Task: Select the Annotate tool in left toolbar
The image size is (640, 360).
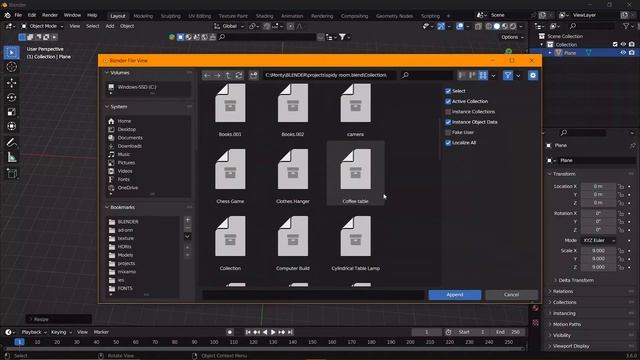Action: pyautogui.click(x=11, y=142)
